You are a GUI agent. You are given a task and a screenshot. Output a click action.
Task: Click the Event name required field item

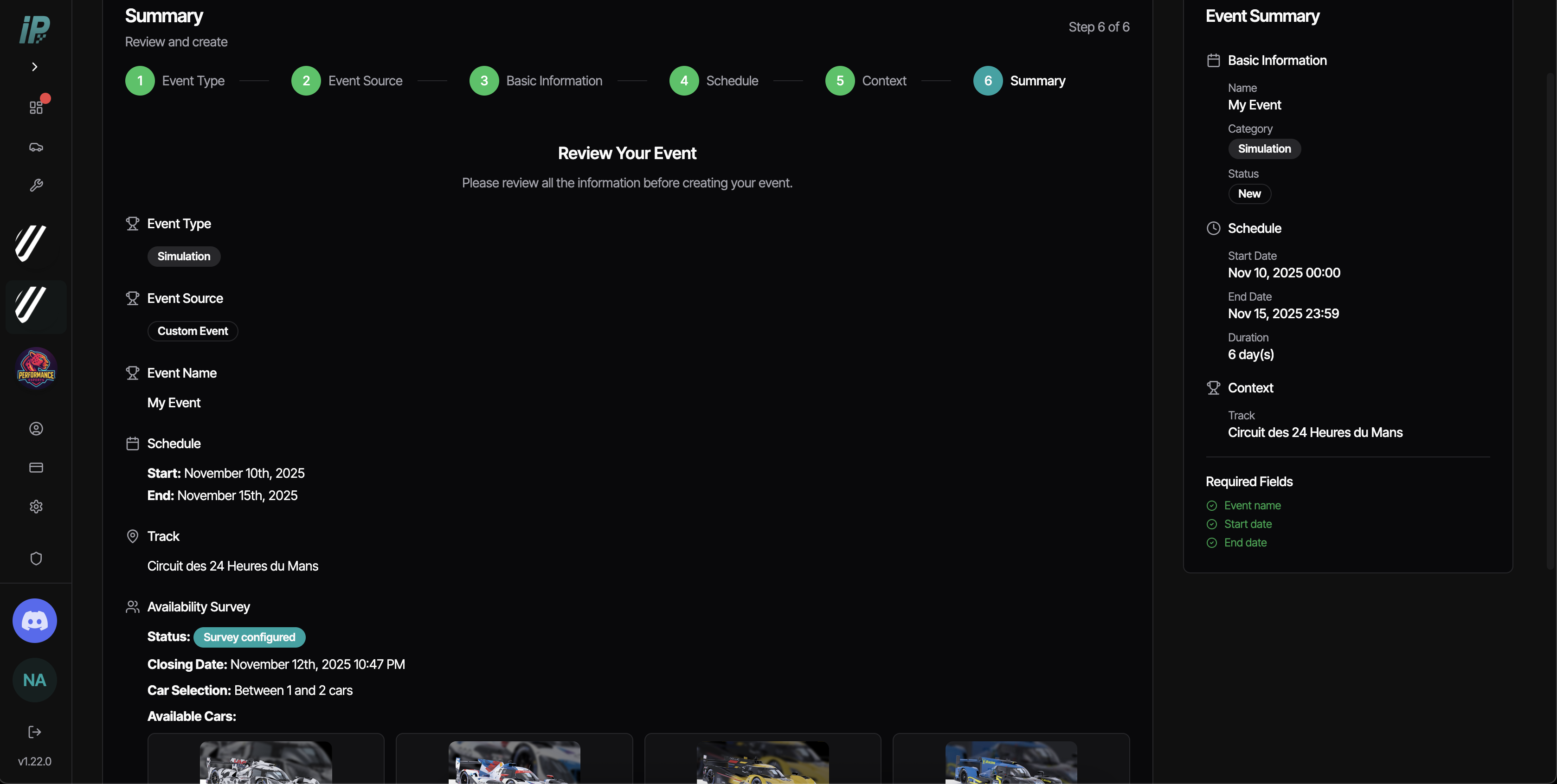(x=1243, y=505)
